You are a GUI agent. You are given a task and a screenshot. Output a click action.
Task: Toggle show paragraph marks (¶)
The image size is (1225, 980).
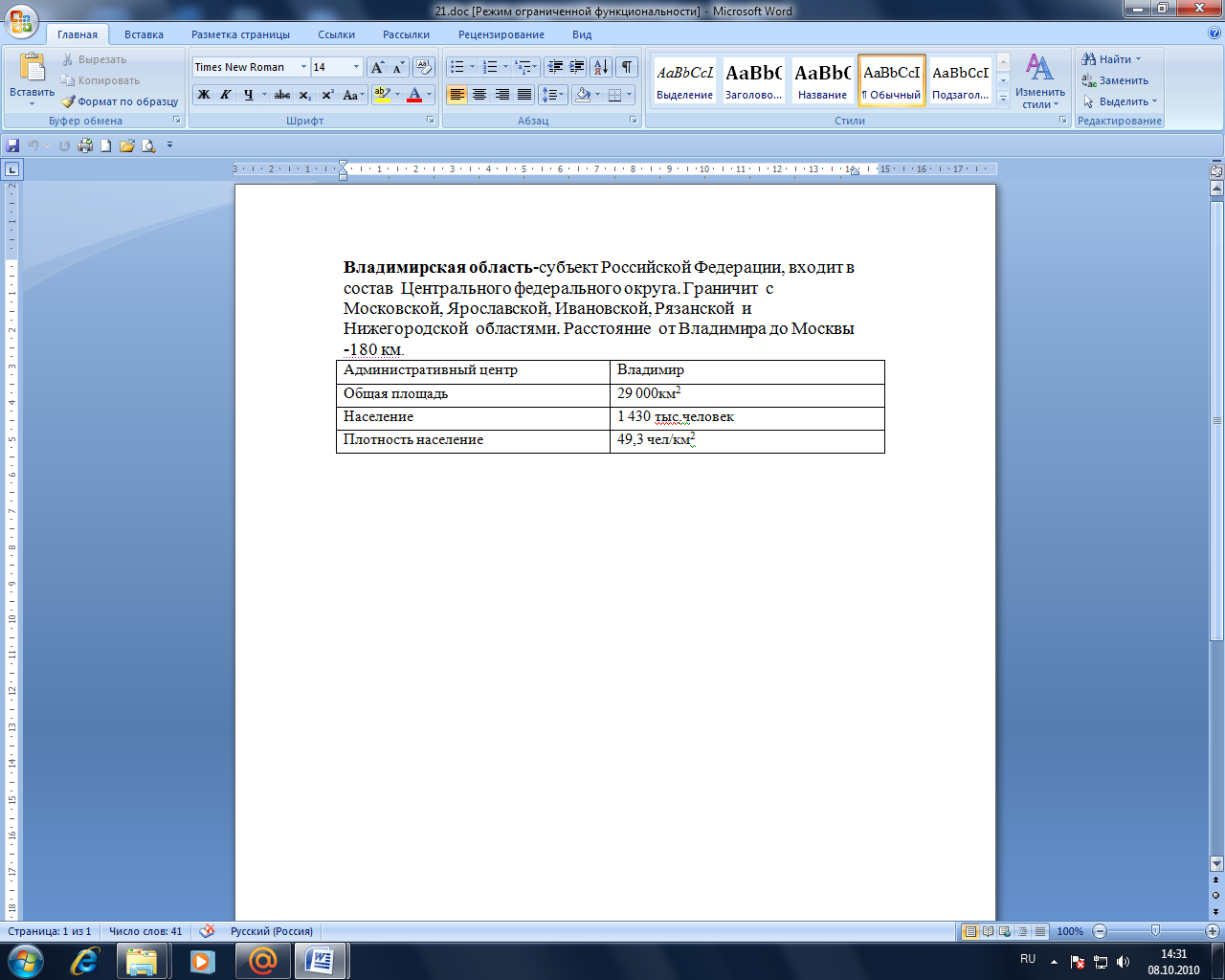626,67
